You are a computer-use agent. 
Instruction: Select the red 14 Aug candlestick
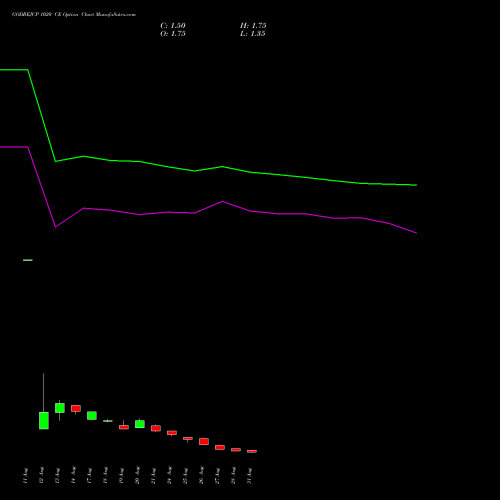coord(76,409)
